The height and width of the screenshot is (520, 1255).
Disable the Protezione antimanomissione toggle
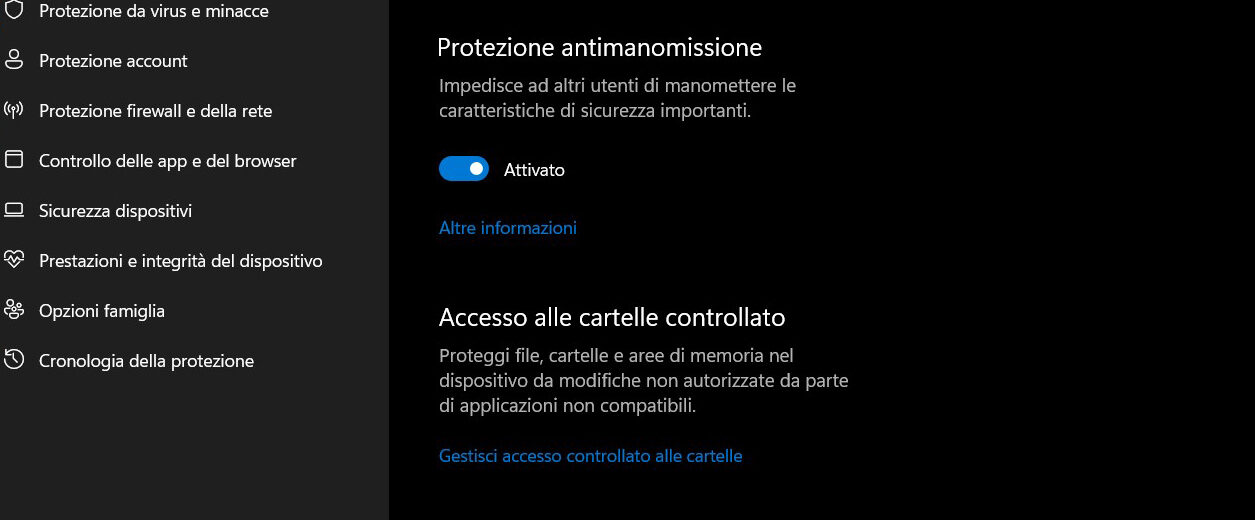pos(464,169)
